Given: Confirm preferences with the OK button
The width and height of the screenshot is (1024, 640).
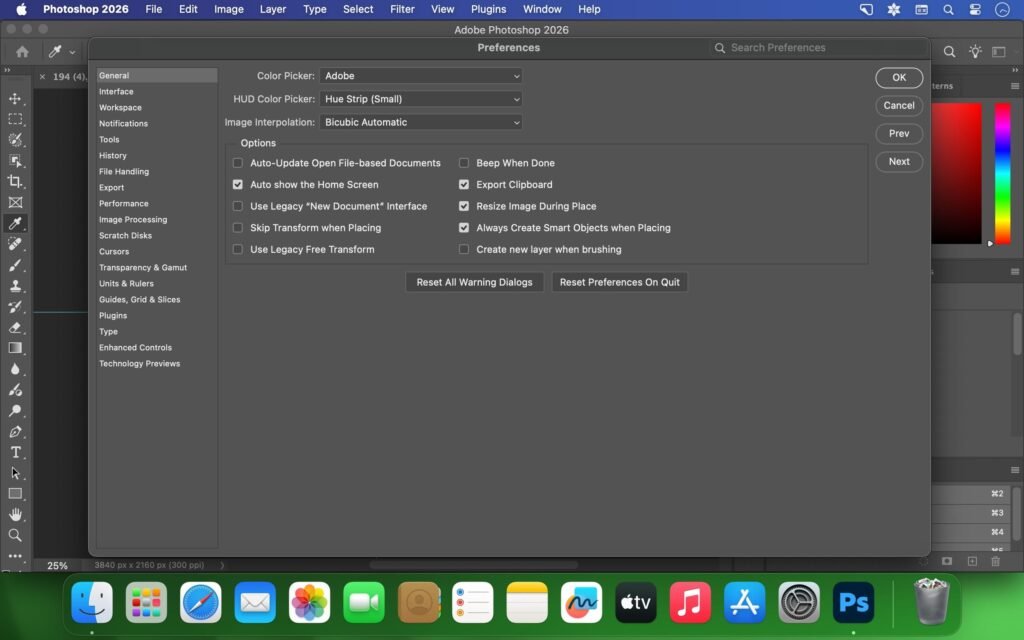Looking at the screenshot, I should pyautogui.click(x=897, y=77).
